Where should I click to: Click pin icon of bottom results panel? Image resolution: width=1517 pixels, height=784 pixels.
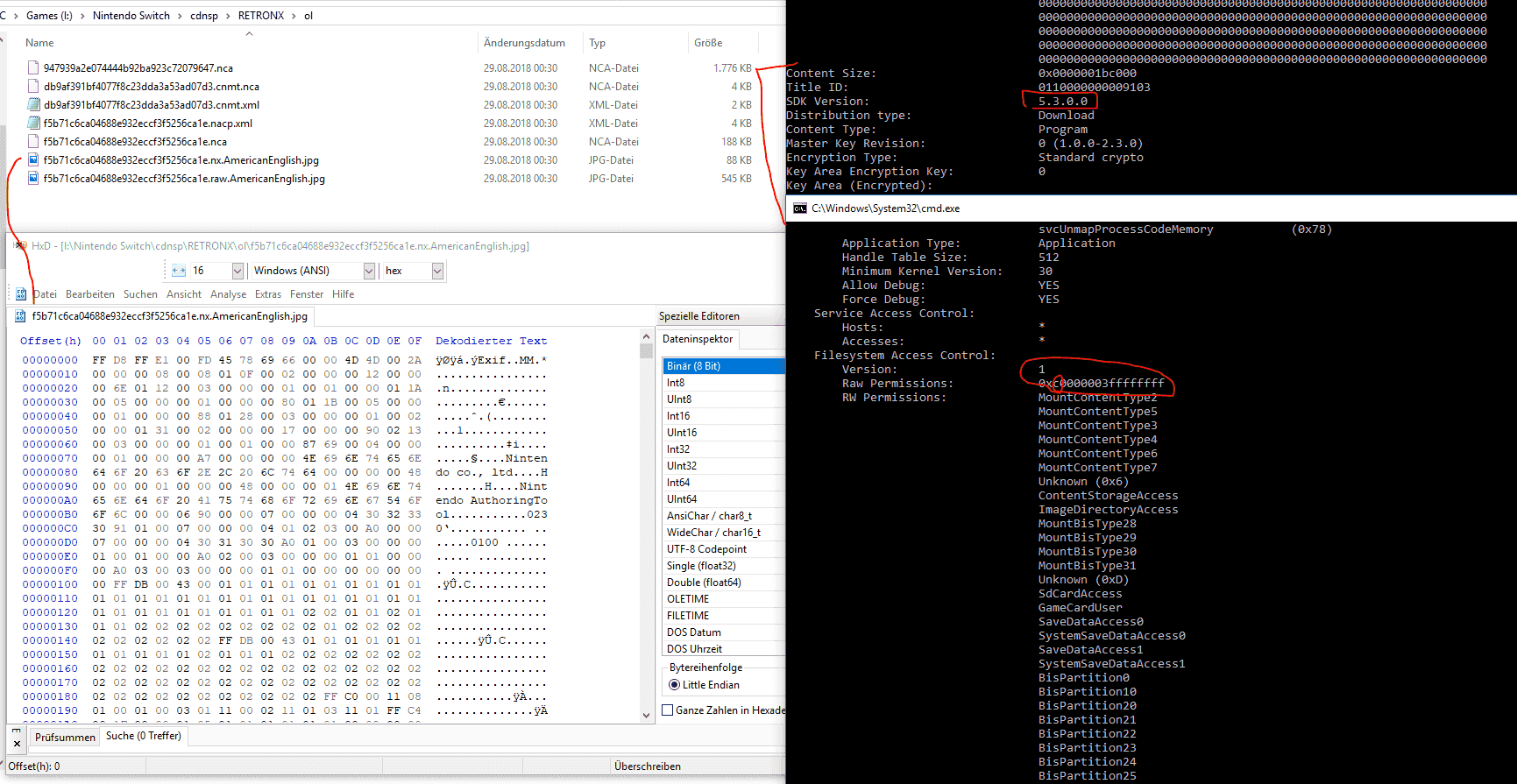coord(17,730)
